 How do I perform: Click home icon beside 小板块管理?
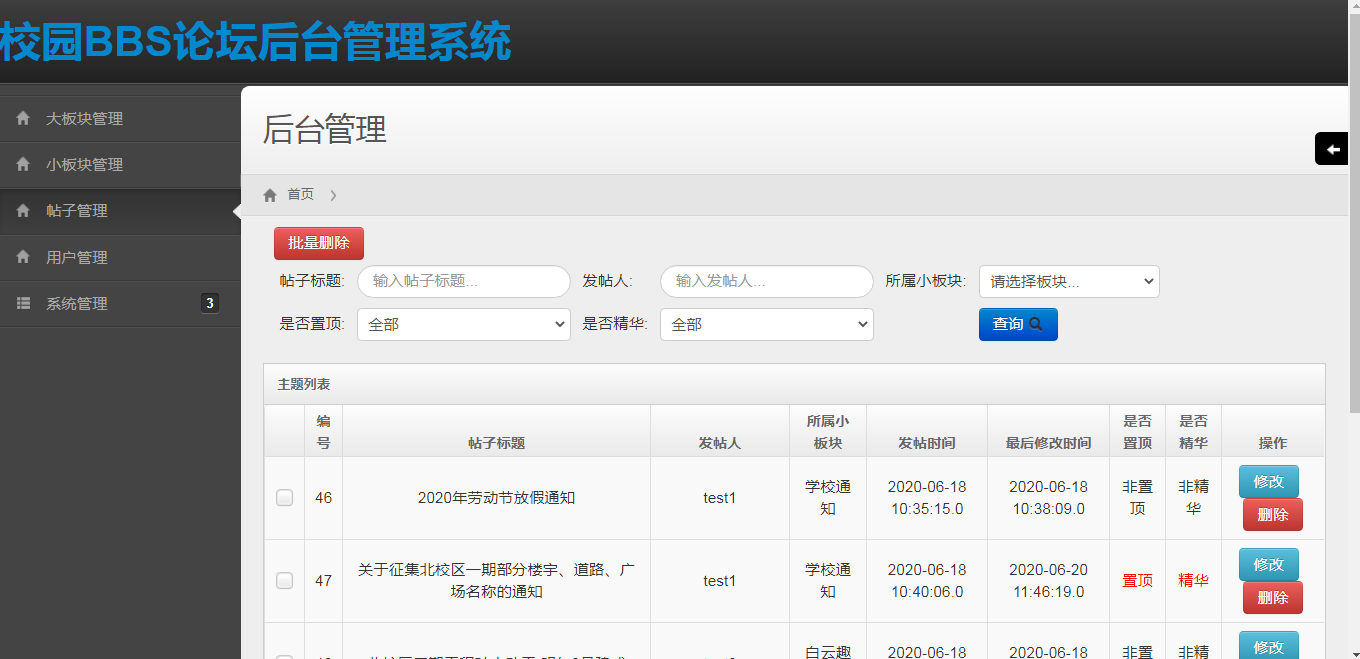point(23,165)
